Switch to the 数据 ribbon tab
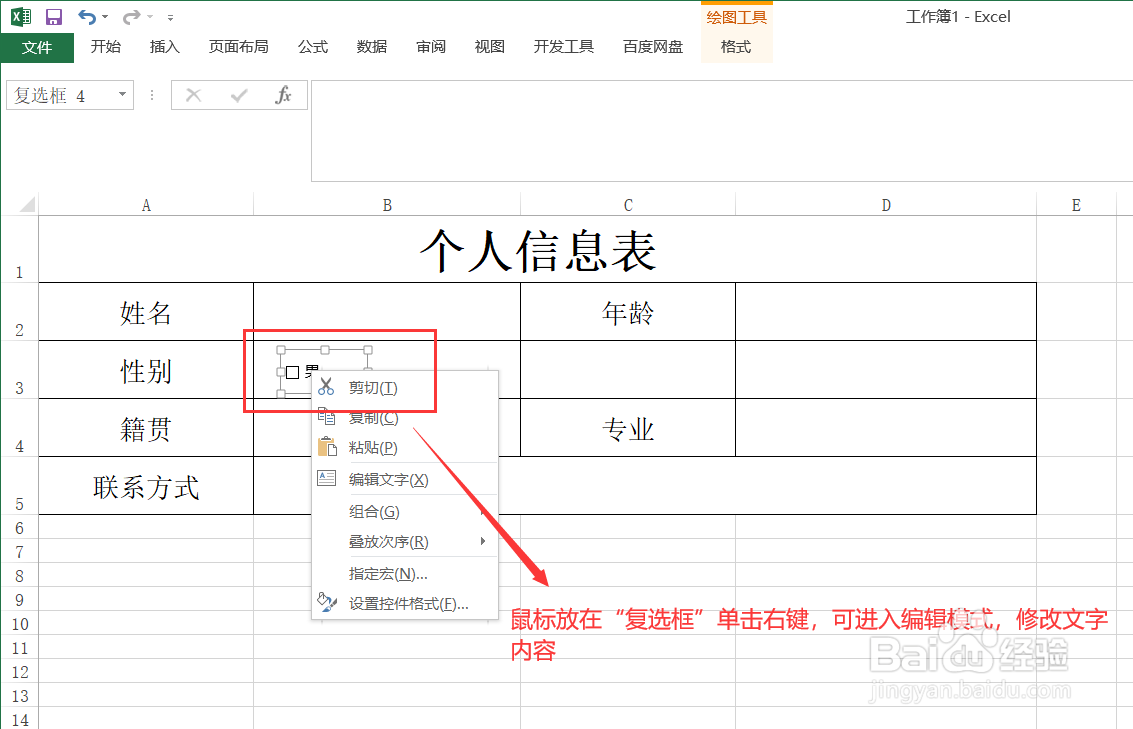Screen dimensions: 1133x729 [x=372, y=47]
